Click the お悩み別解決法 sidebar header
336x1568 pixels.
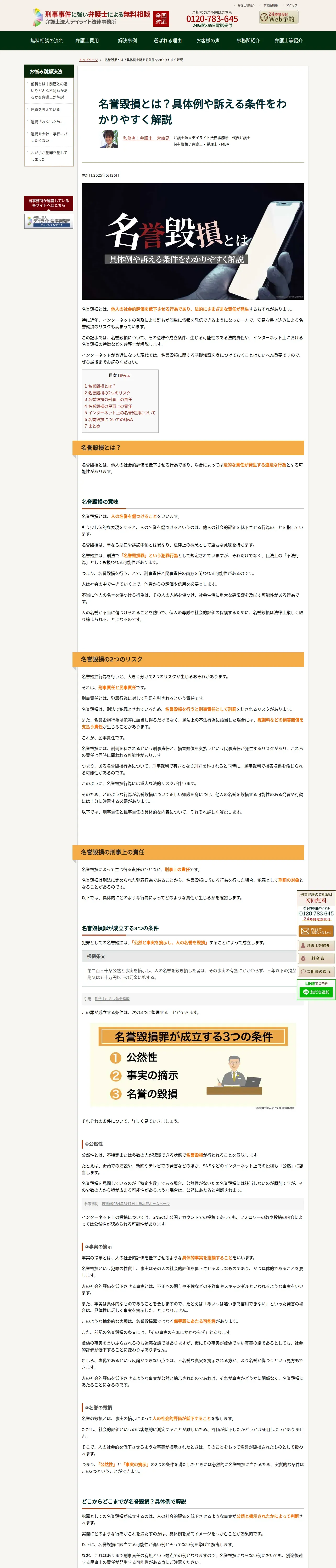[49, 71]
